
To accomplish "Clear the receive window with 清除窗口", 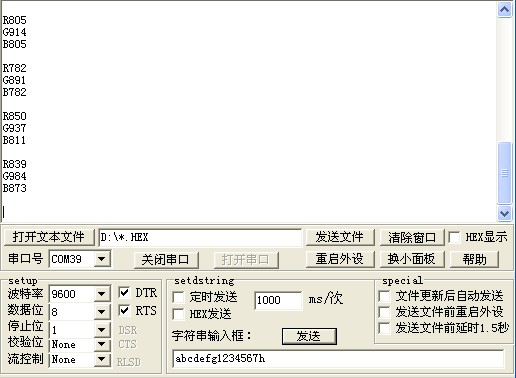I will coord(412,237).
